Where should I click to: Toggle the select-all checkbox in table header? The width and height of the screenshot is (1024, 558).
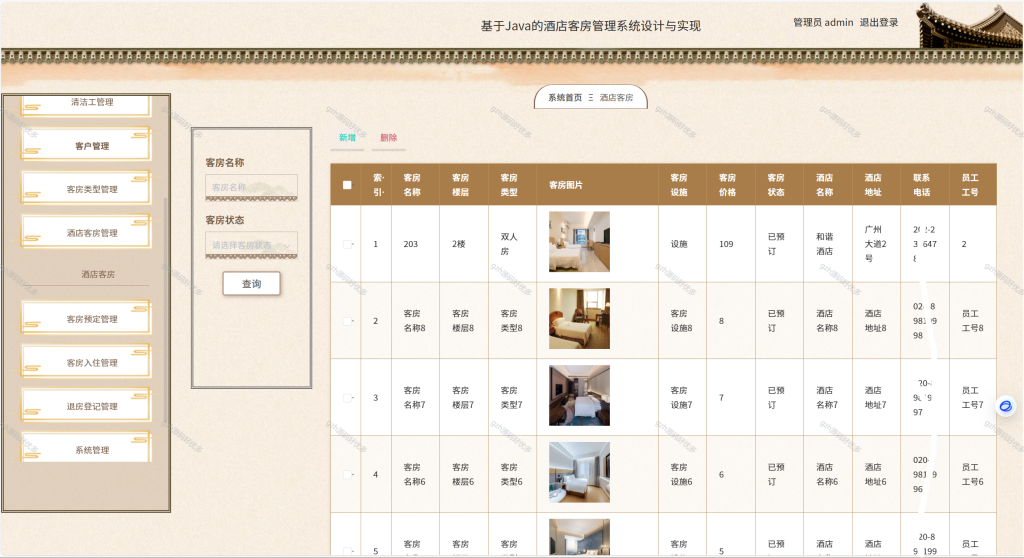(347, 185)
